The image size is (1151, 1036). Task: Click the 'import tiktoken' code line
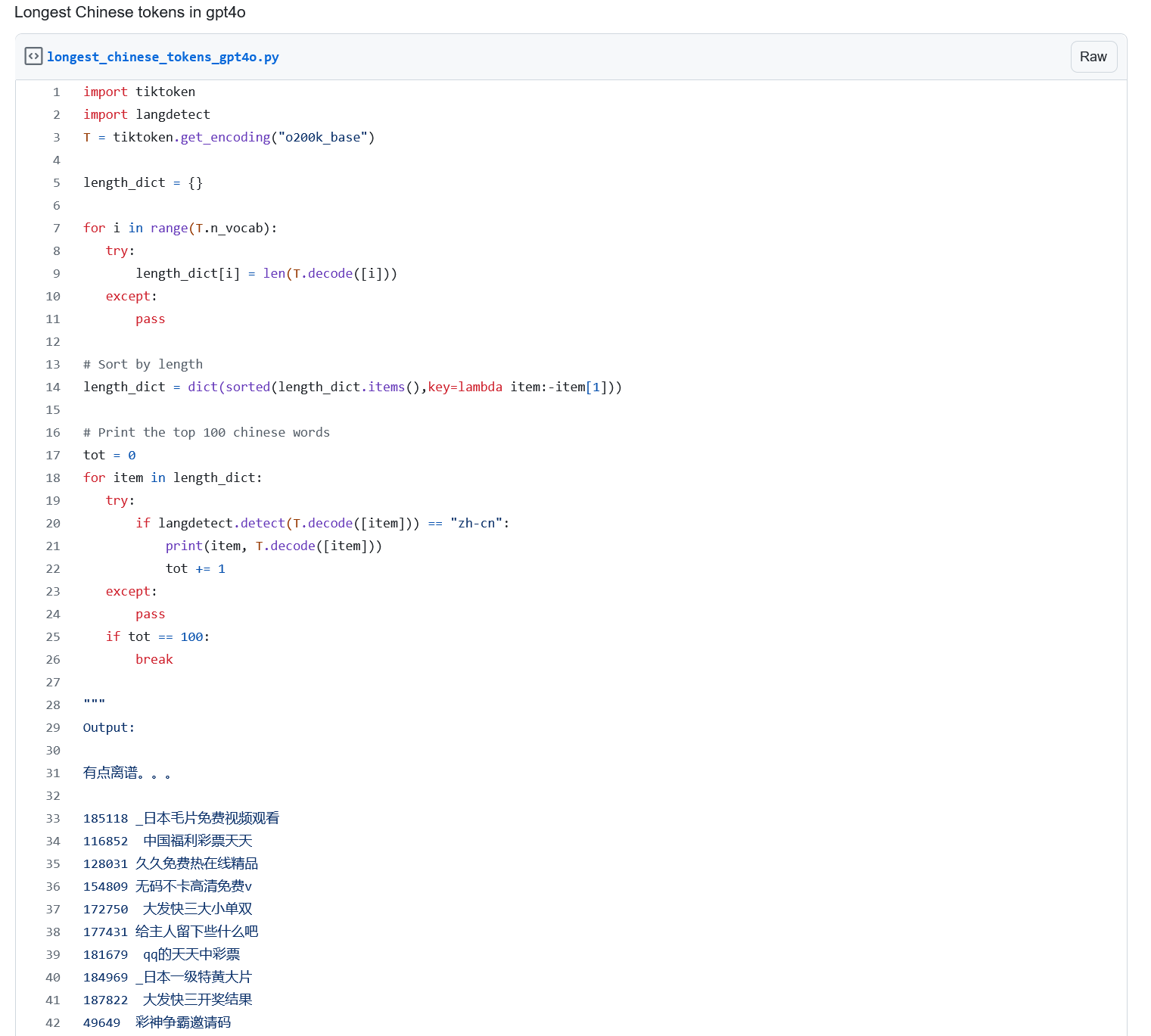pyautogui.click(x=139, y=92)
